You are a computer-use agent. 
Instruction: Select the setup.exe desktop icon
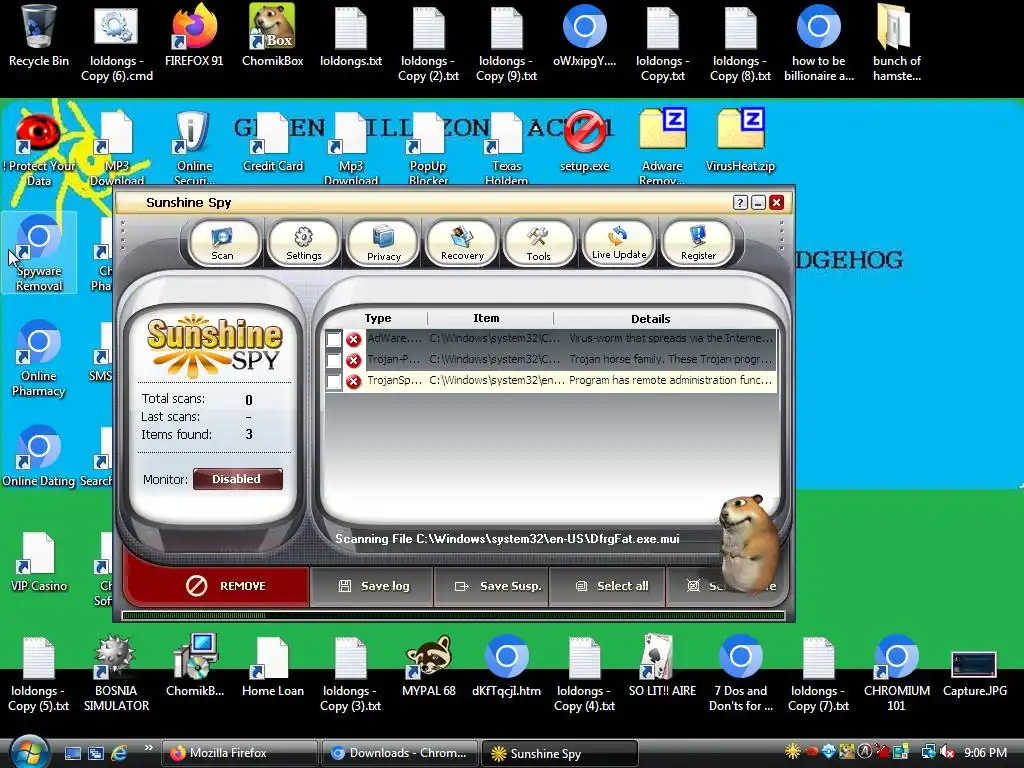pos(584,140)
